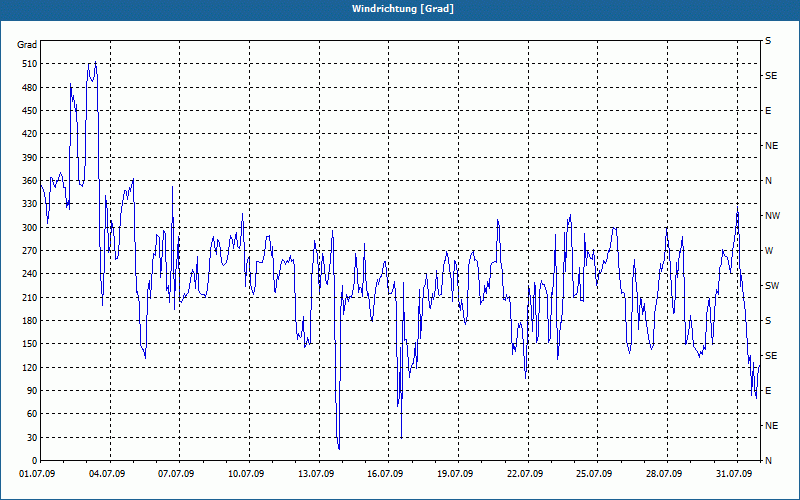Click the 150 y-axis value
The height and width of the screenshot is (500, 800).
tap(30, 343)
